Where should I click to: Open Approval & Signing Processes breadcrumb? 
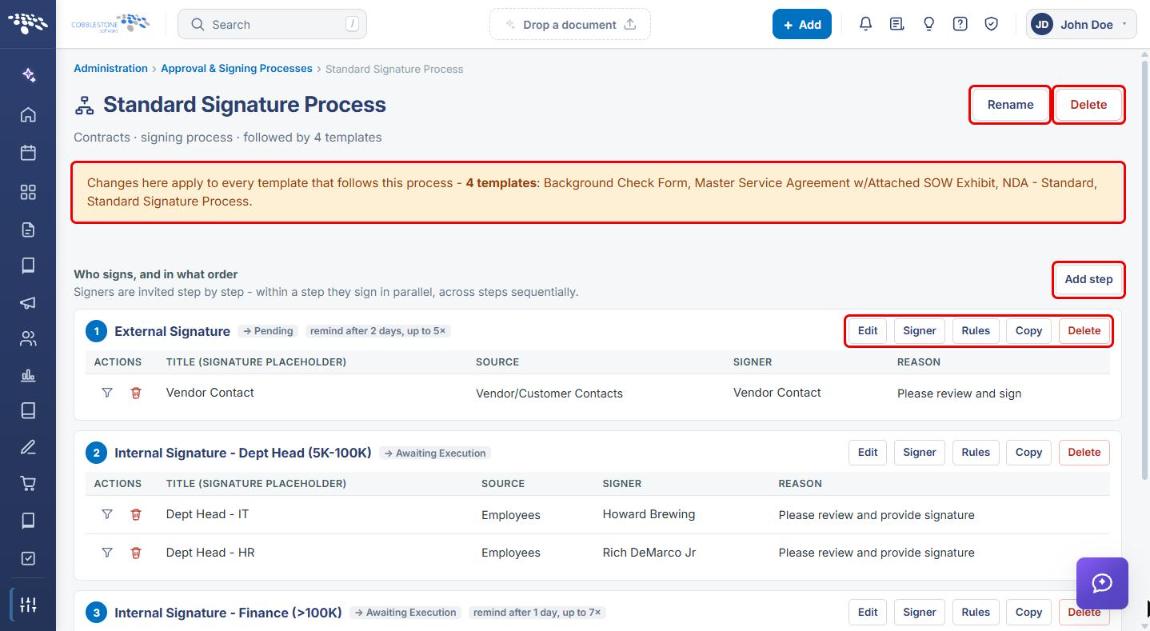tap(236, 68)
